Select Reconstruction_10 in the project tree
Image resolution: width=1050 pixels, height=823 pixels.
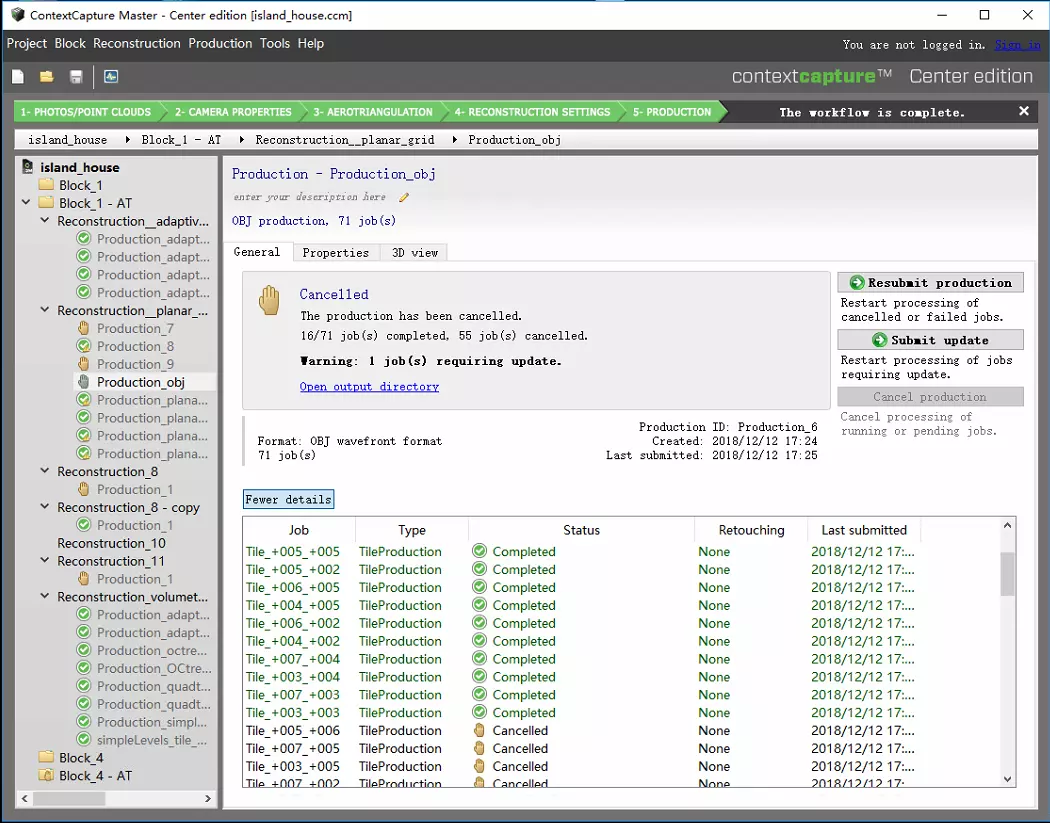[111, 543]
